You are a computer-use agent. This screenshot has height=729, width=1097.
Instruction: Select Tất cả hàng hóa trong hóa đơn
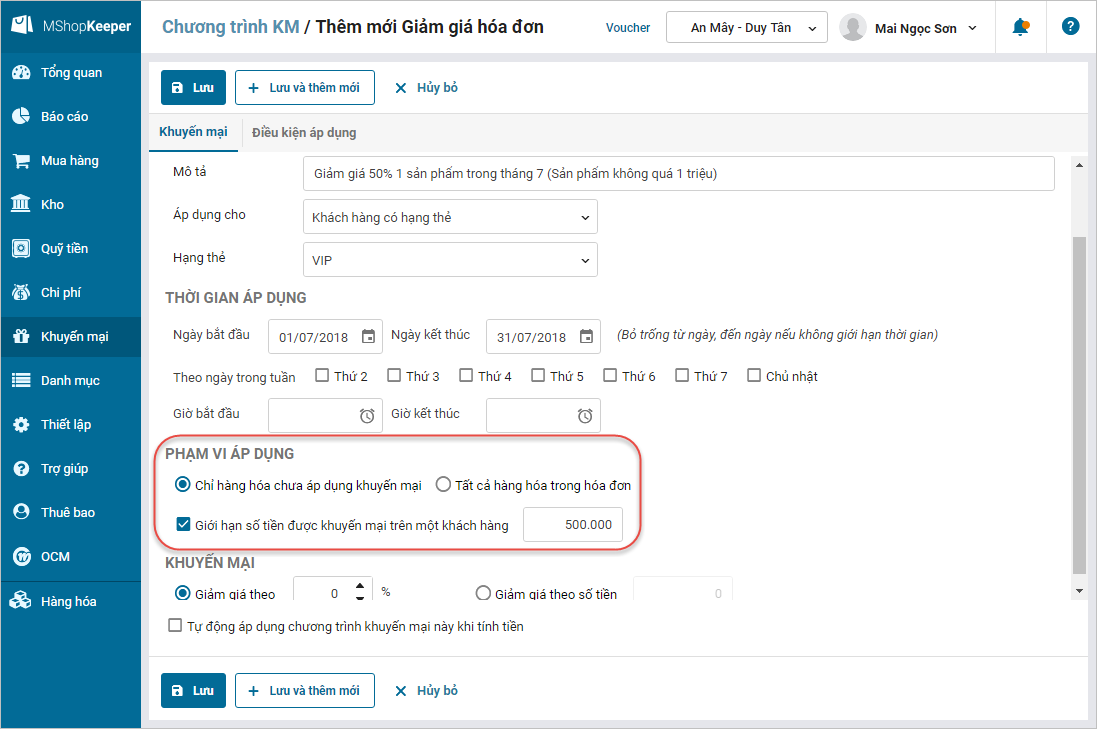(x=444, y=485)
